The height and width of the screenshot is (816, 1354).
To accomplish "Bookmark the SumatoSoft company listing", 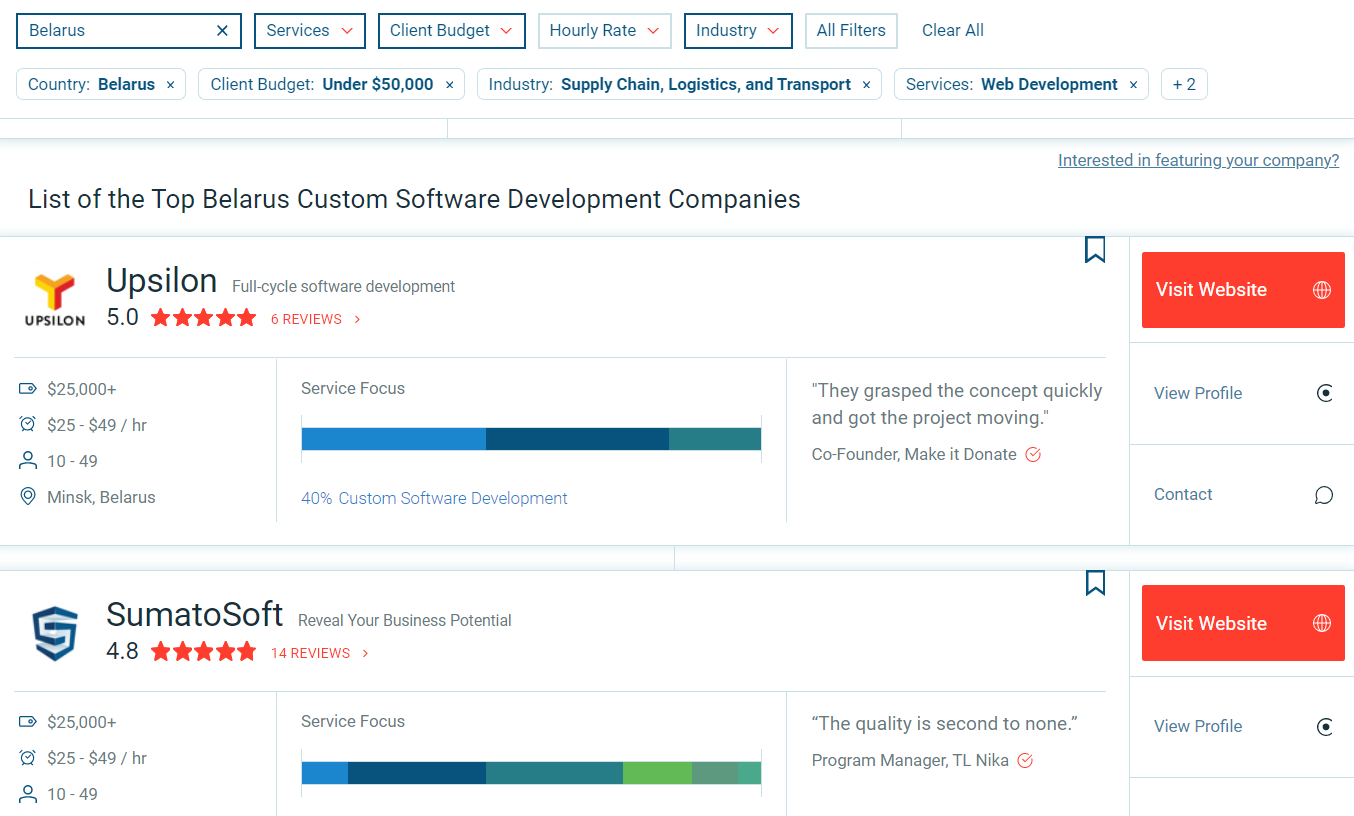I will click(1095, 583).
